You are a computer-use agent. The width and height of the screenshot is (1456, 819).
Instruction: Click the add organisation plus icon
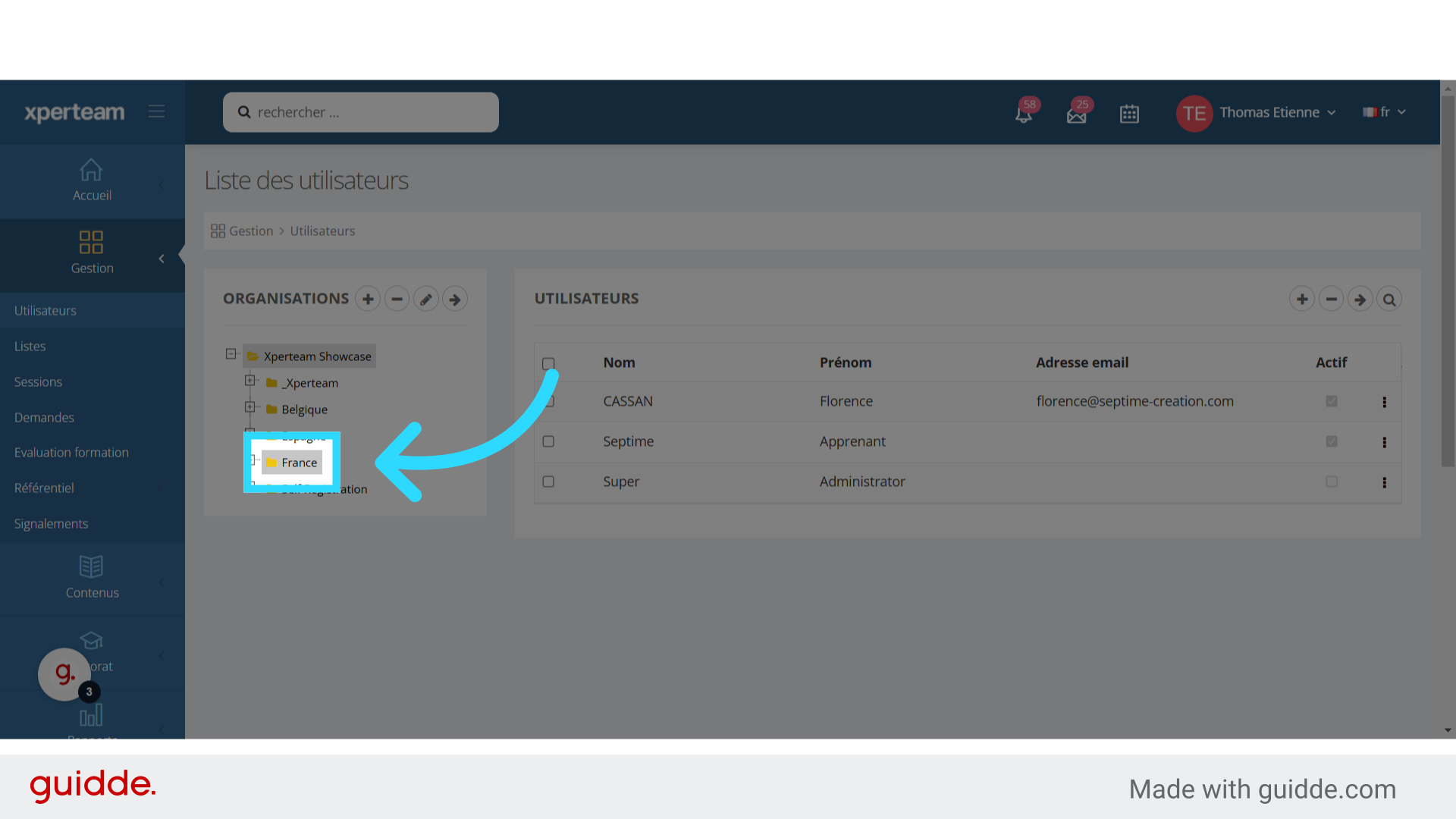(368, 299)
